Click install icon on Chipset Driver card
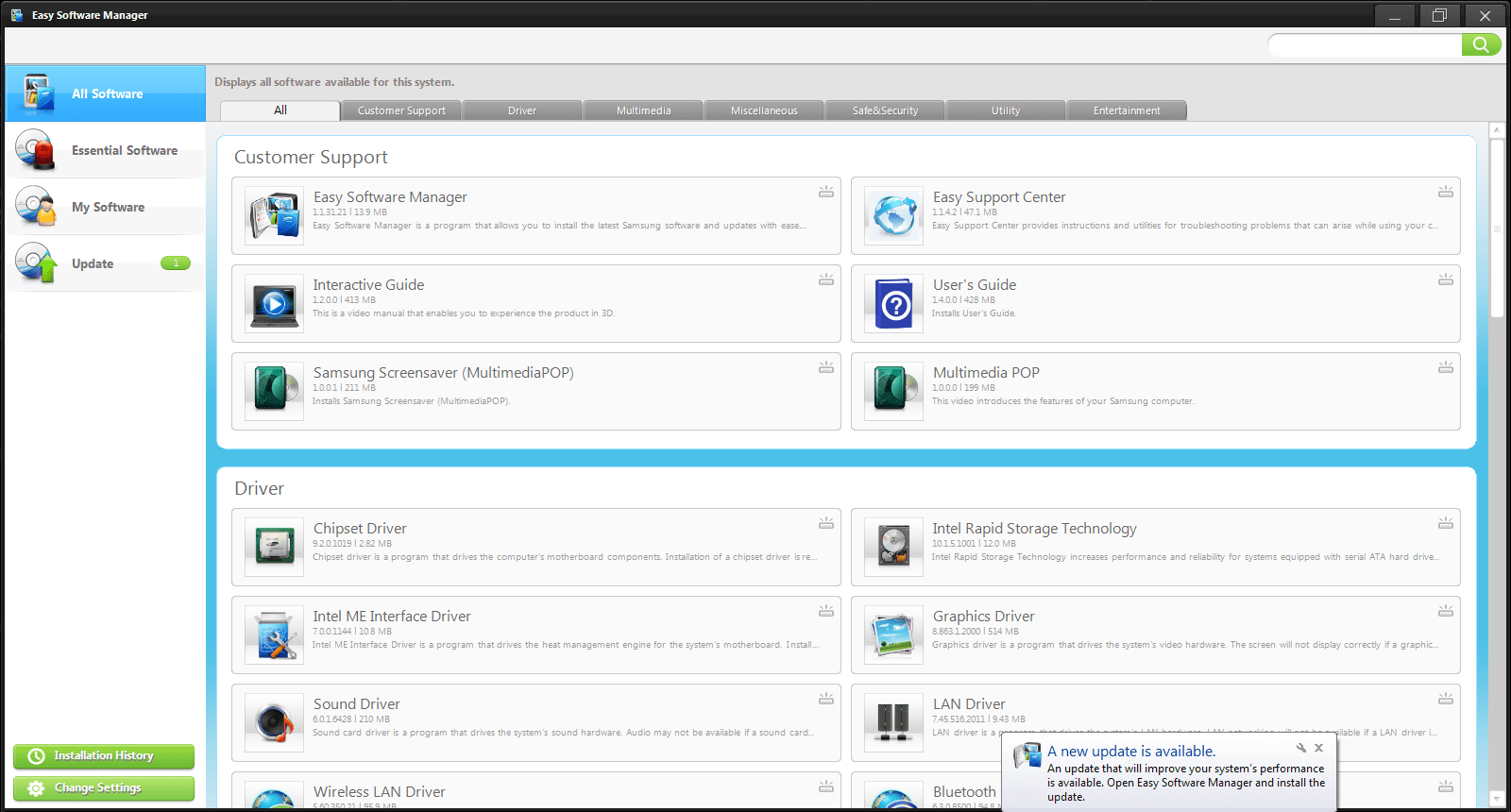The height and width of the screenshot is (812, 1511). (x=826, y=523)
